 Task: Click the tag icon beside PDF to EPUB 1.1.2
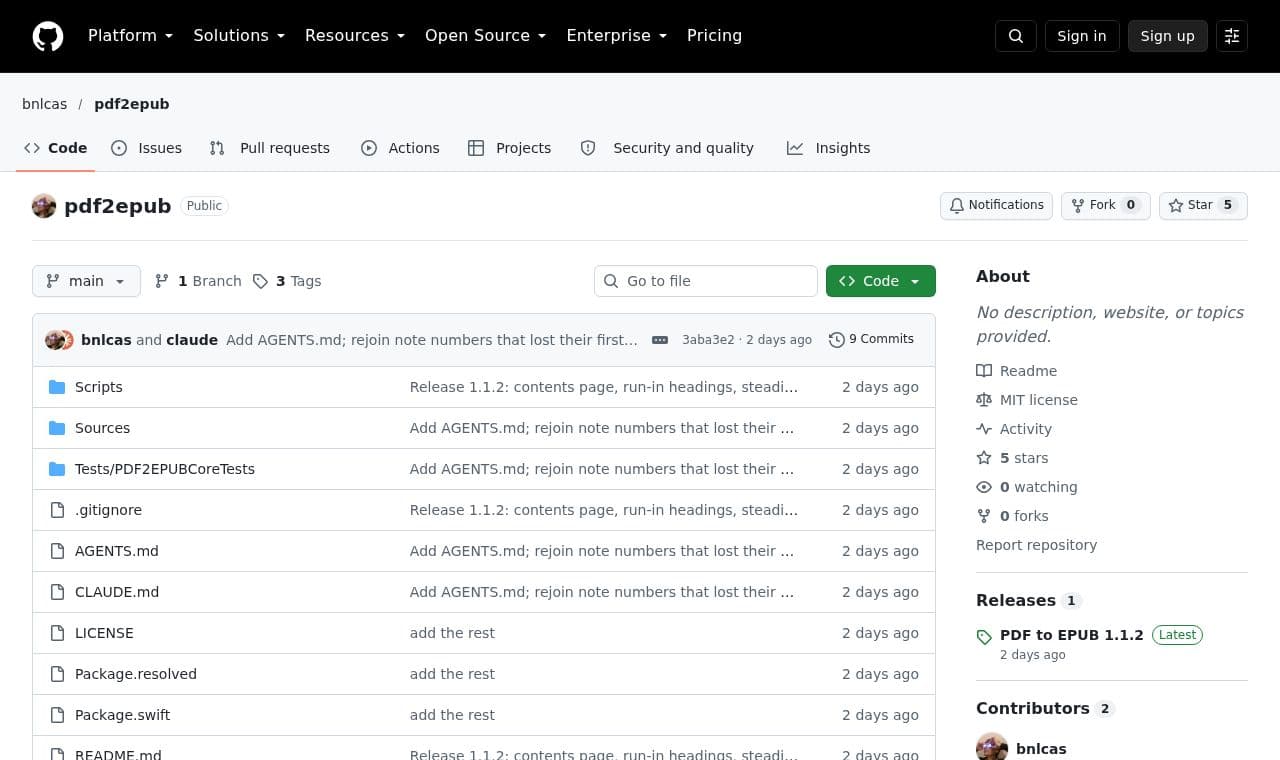coord(984,637)
